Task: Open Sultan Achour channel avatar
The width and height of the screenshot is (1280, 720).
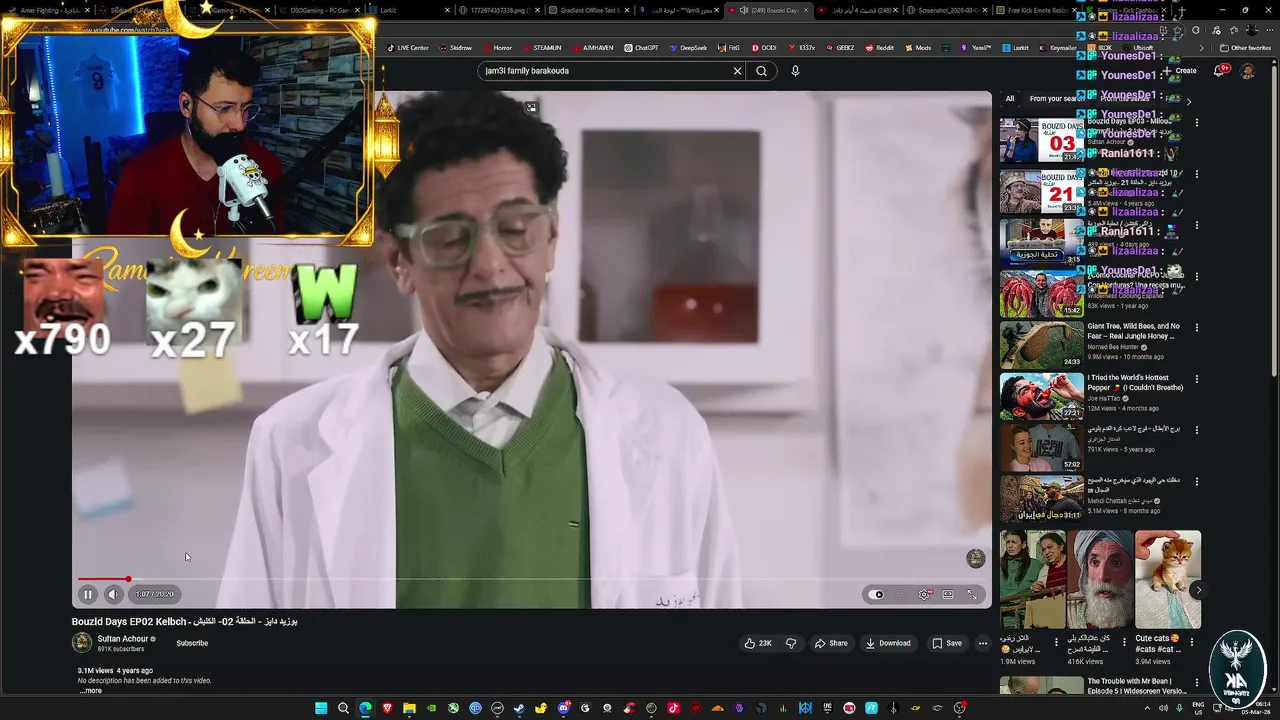Action: pyautogui.click(x=82, y=643)
